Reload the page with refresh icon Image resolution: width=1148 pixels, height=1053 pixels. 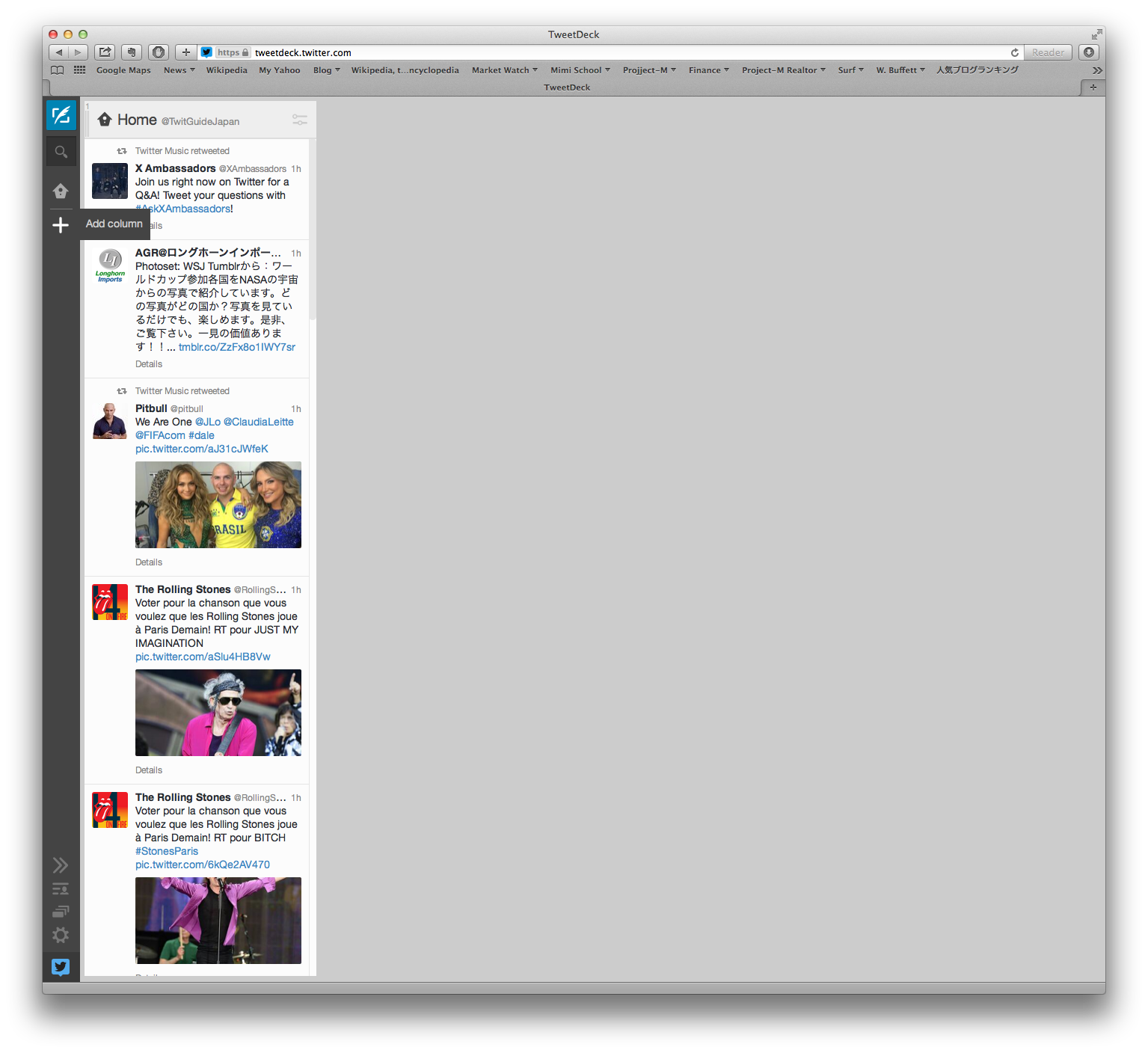coord(1015,52)
